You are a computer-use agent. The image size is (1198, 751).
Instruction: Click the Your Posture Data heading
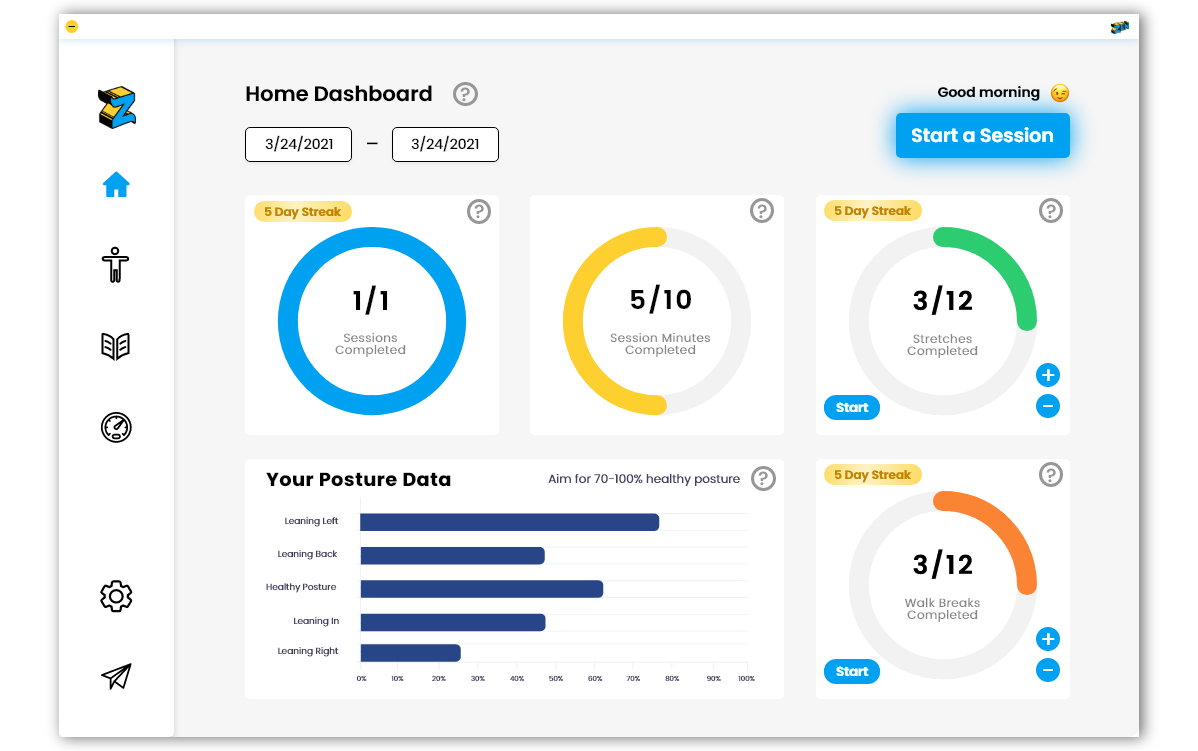click(358, 480)
